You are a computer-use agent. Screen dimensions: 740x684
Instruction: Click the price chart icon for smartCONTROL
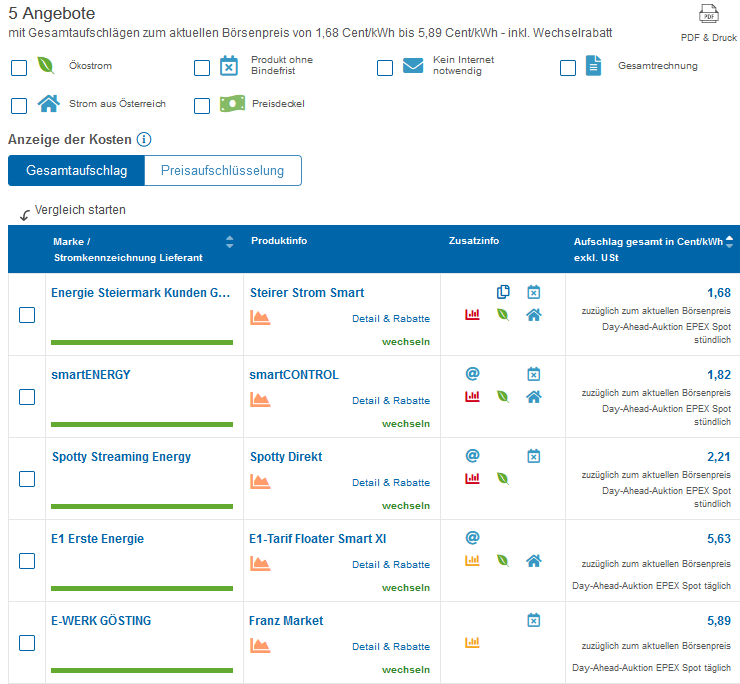[260, 400]
